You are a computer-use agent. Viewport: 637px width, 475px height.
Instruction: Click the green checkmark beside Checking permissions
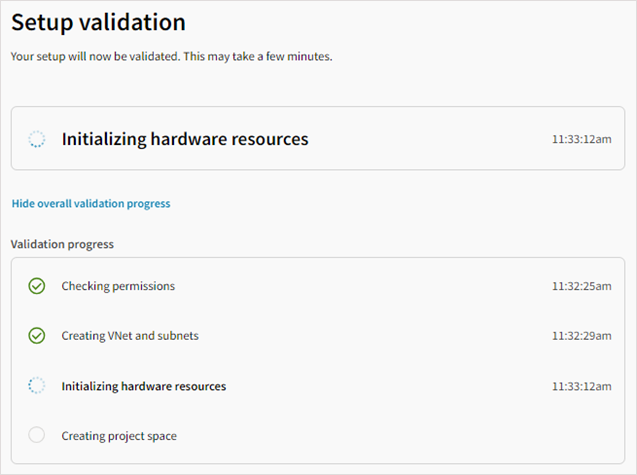pyautogui.click(x=37, y=286)
